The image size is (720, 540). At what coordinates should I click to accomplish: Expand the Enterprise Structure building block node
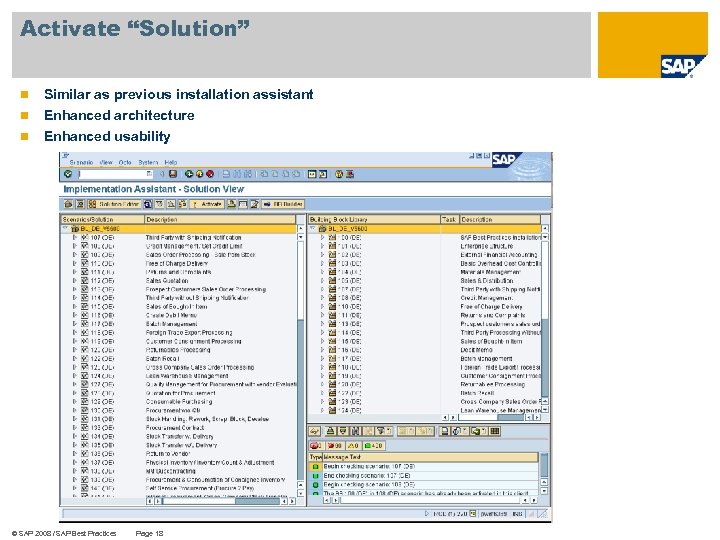pos(322,246)
